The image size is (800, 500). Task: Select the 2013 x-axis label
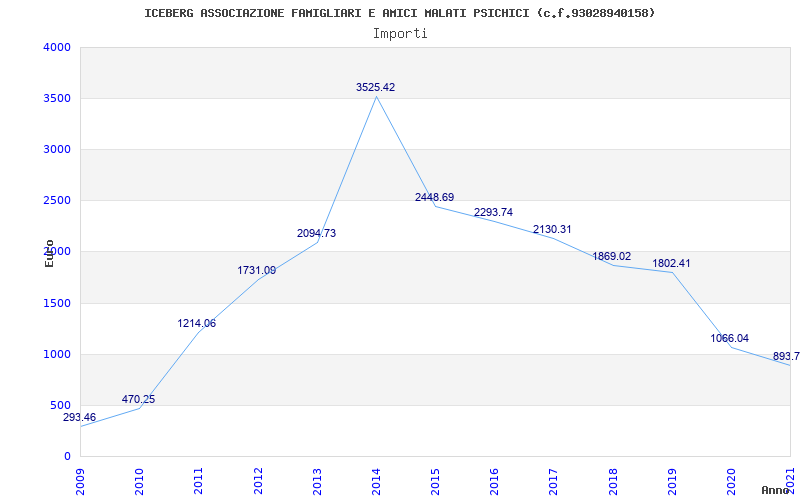tap(317, 481)
